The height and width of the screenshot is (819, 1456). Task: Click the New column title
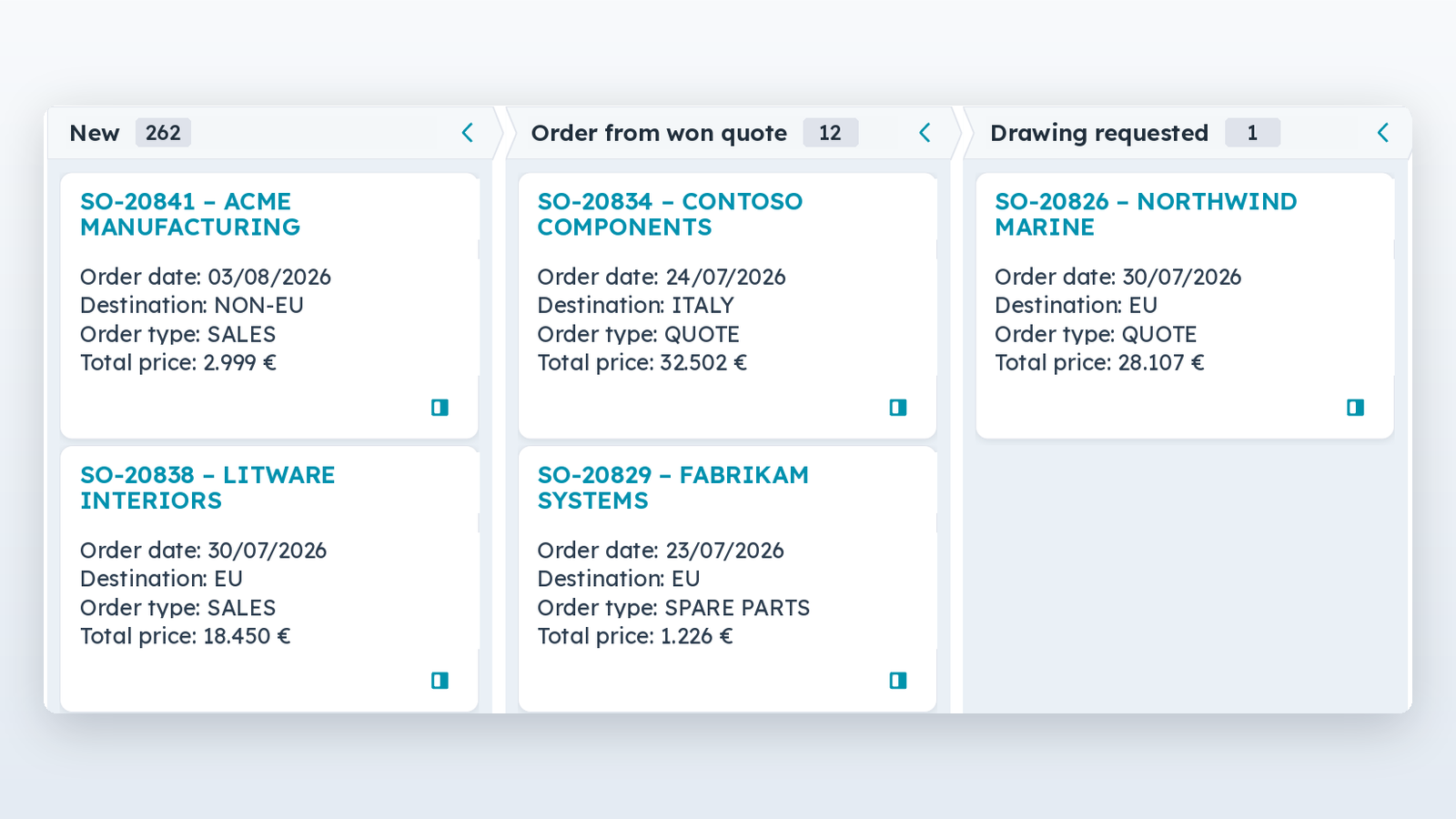pos(95,133)
